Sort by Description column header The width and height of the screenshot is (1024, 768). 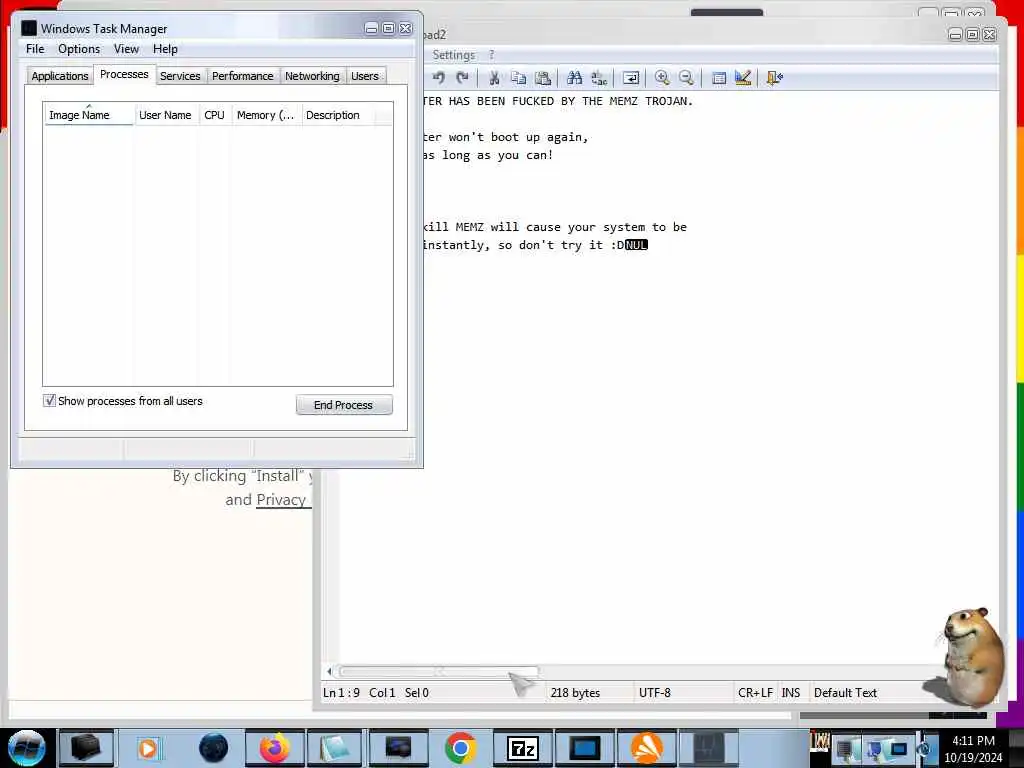pos(338,115)
